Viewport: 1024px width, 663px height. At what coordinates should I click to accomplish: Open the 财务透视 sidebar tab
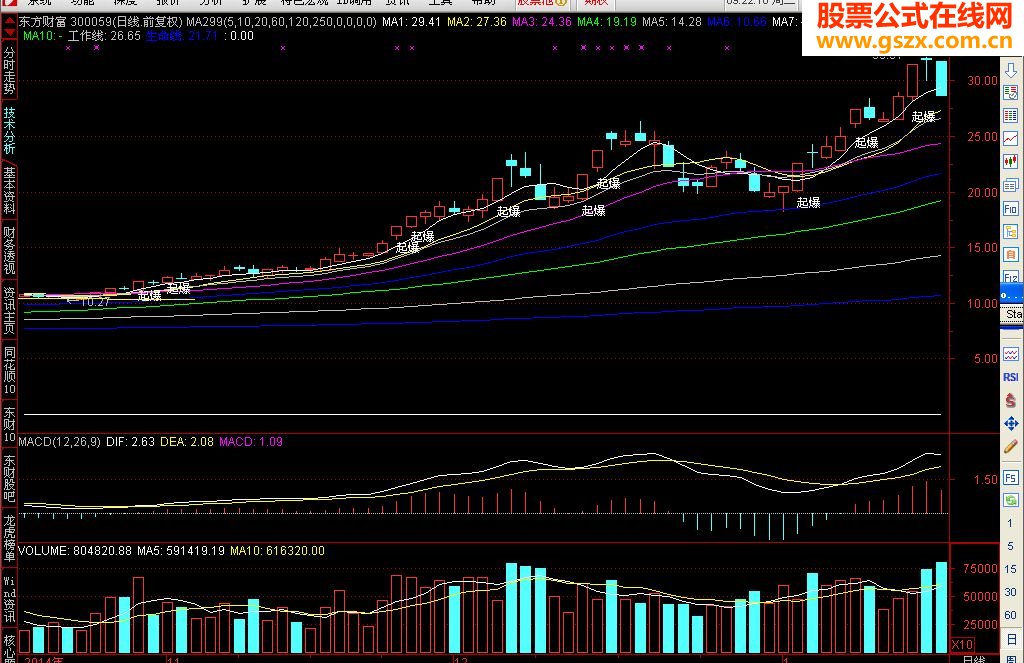coord(9,250)
